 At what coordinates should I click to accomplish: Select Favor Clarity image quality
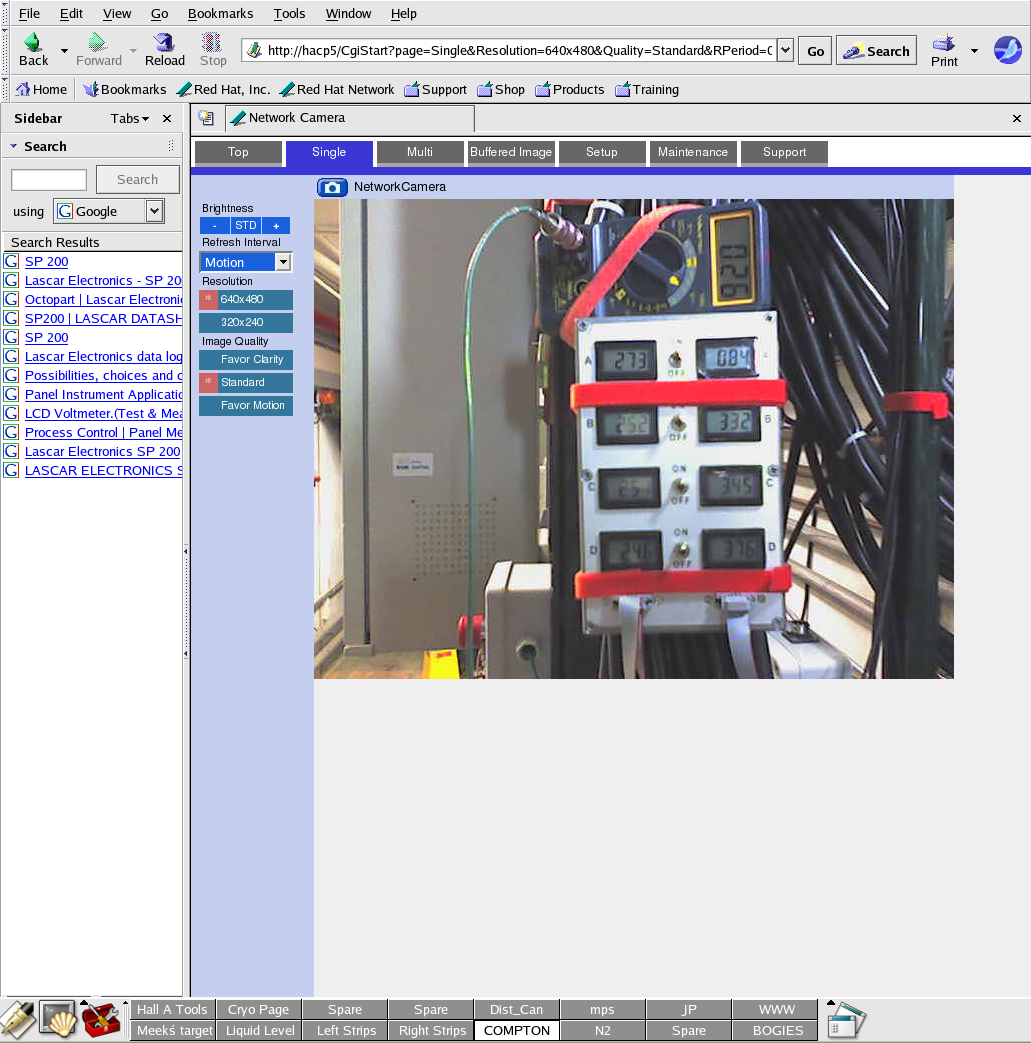(245, 359)
